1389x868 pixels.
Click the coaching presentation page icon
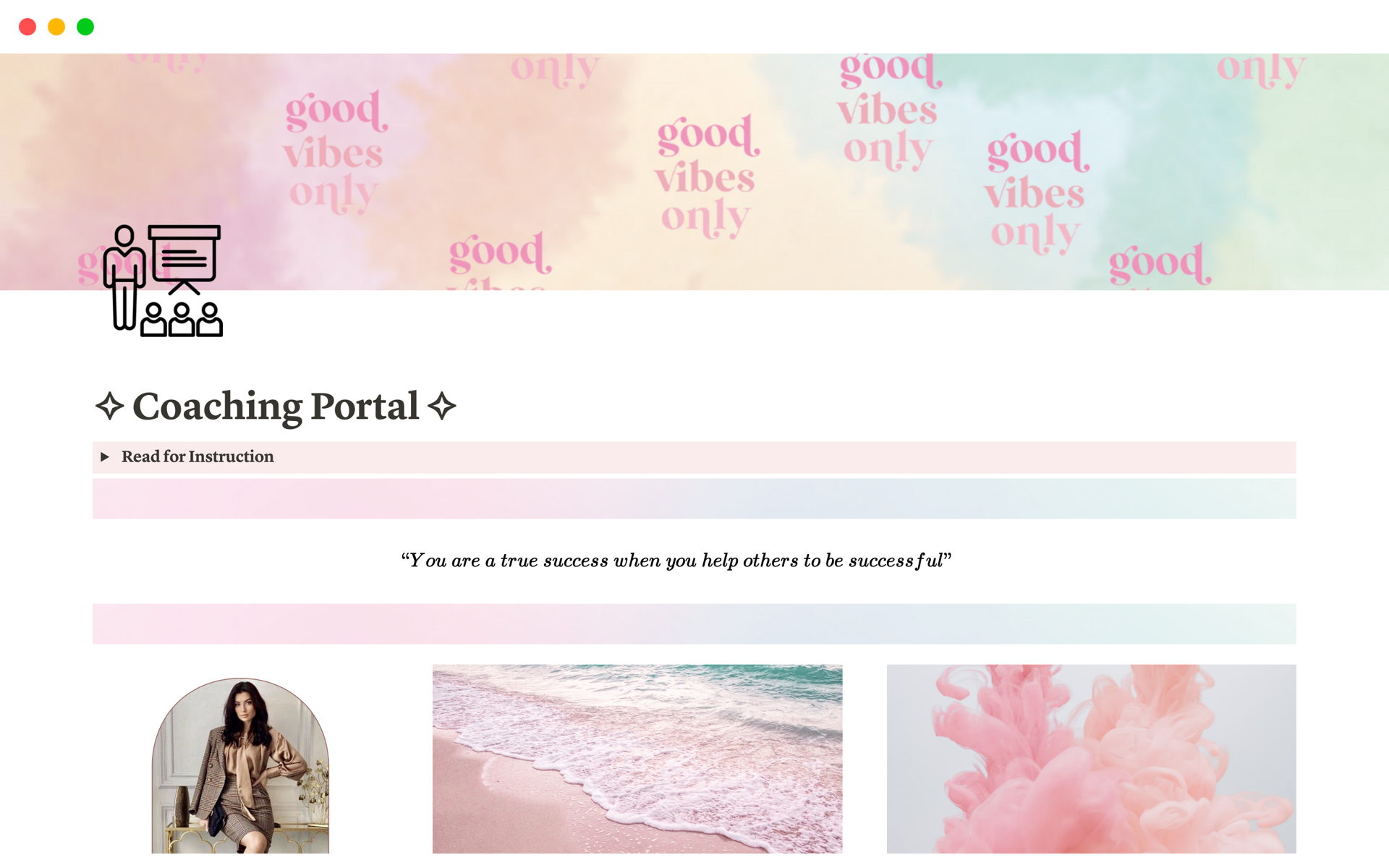coord(163,281)
